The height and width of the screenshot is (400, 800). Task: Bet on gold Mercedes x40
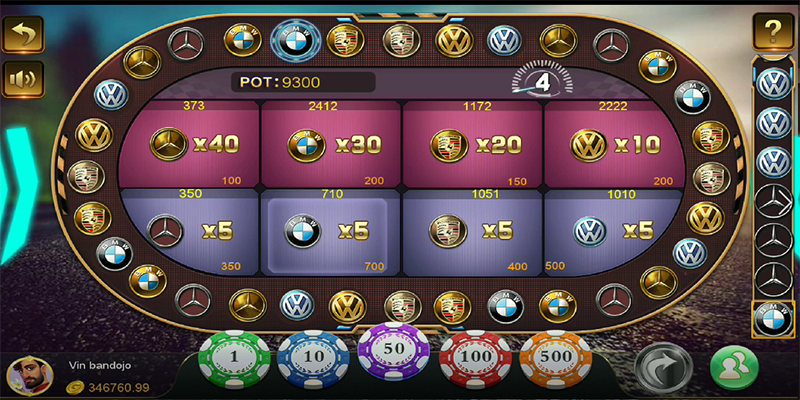click(x=189, y=144)
